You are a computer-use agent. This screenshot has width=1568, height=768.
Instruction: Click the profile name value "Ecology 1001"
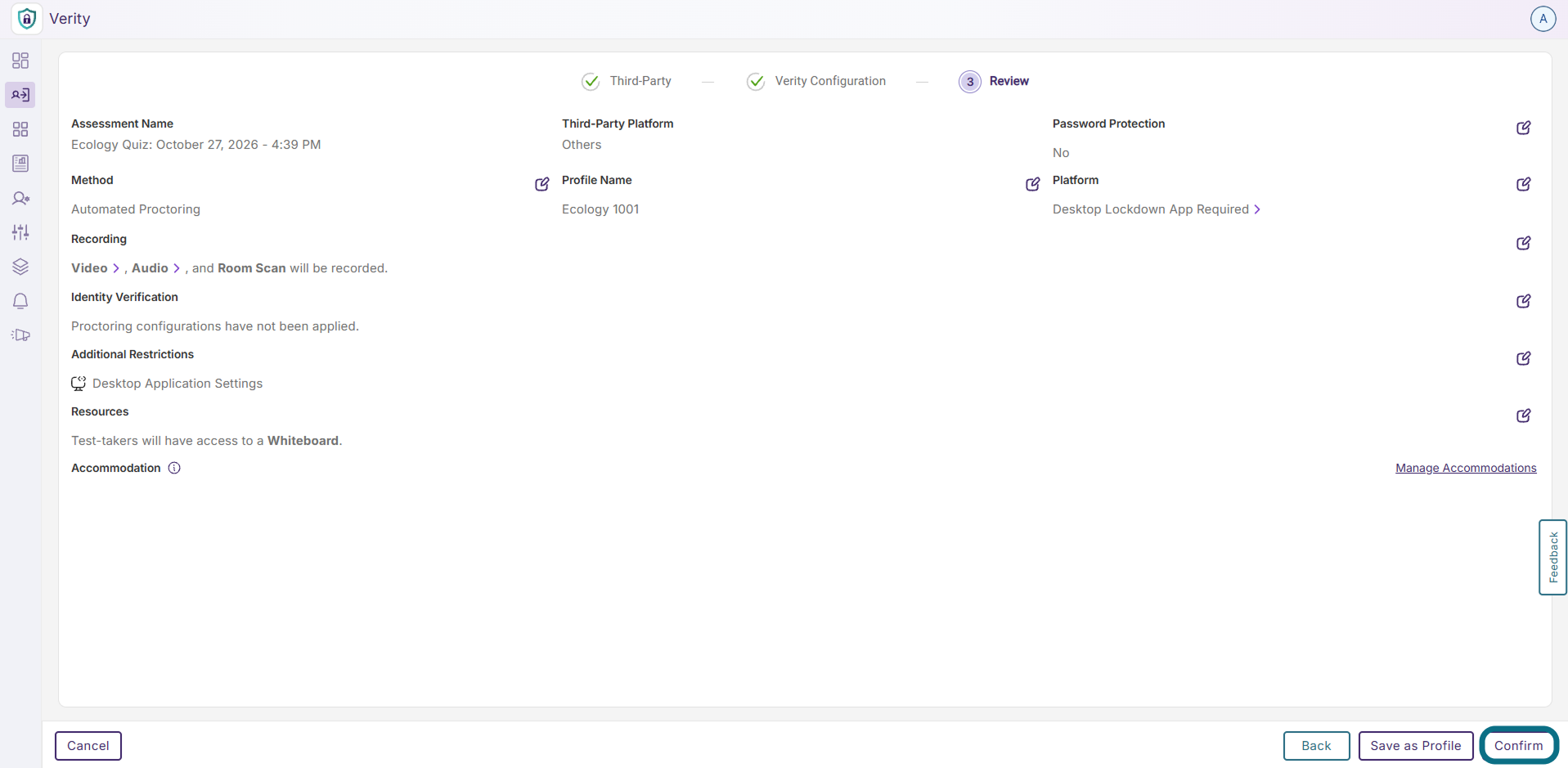600,209
